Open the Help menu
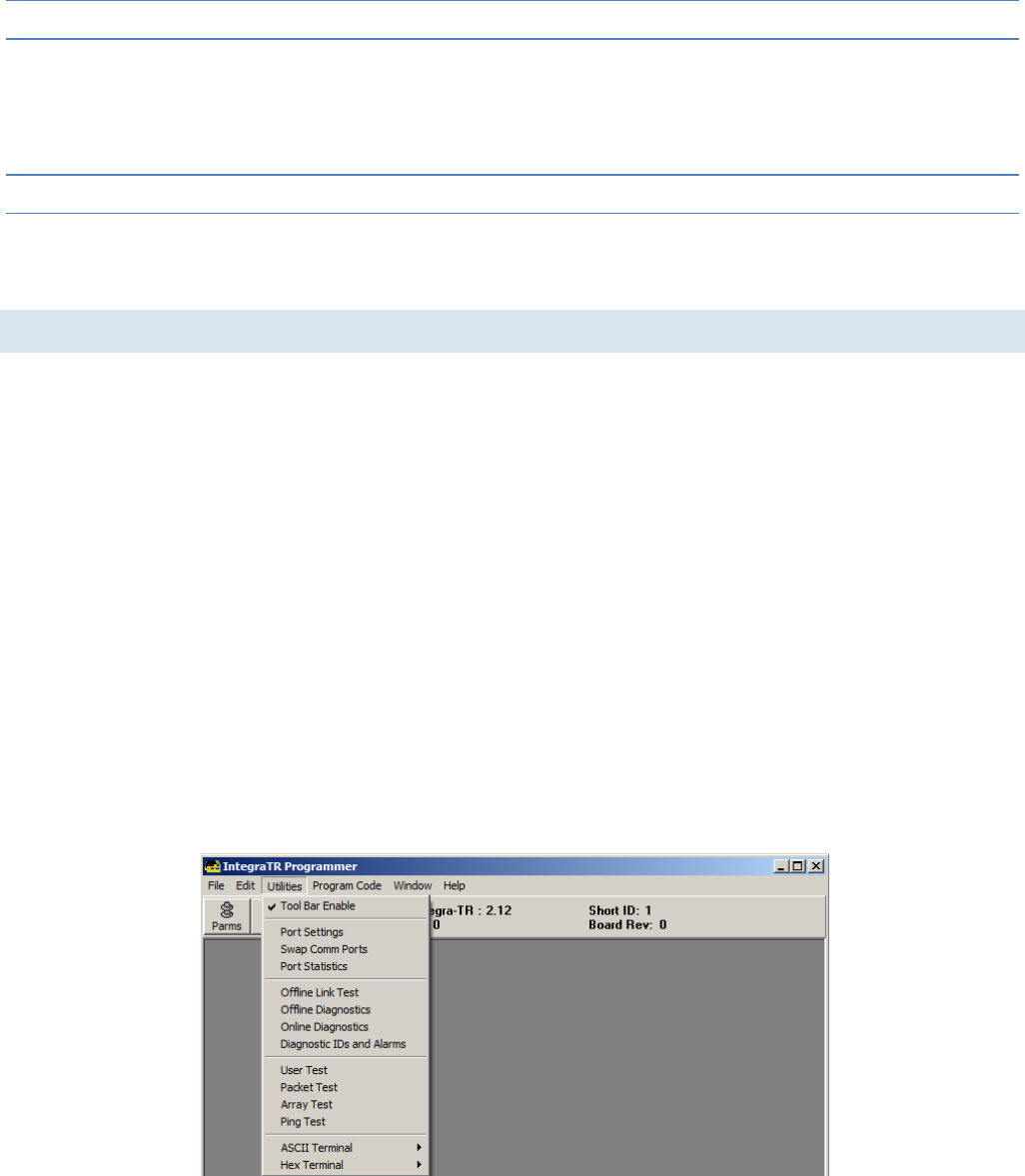 tap(454, 886)
